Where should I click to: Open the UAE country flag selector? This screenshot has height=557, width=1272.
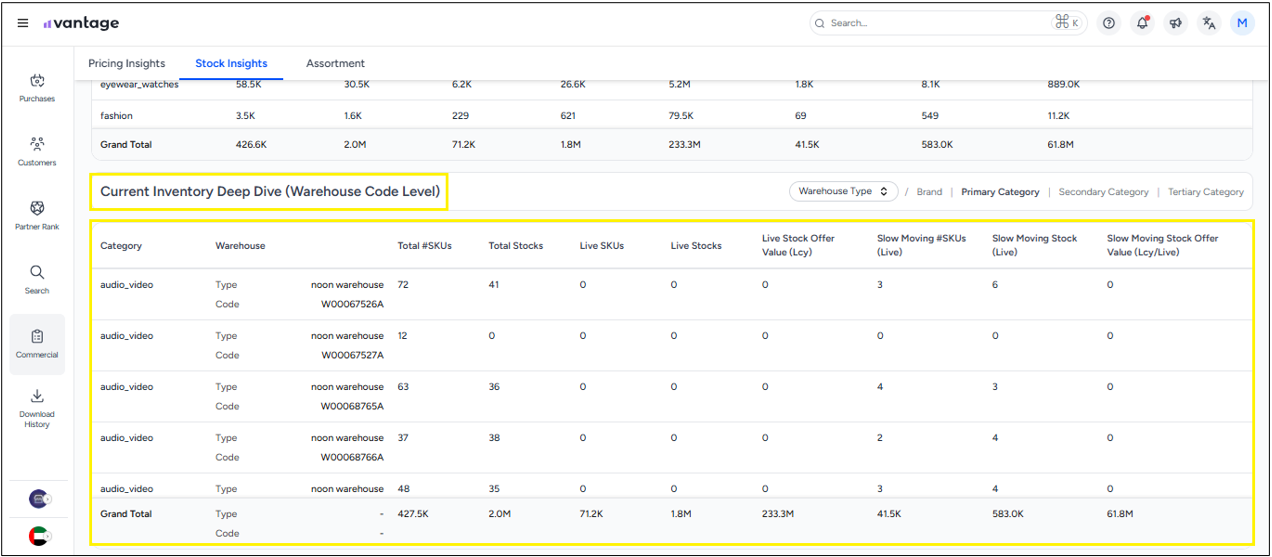38,536
